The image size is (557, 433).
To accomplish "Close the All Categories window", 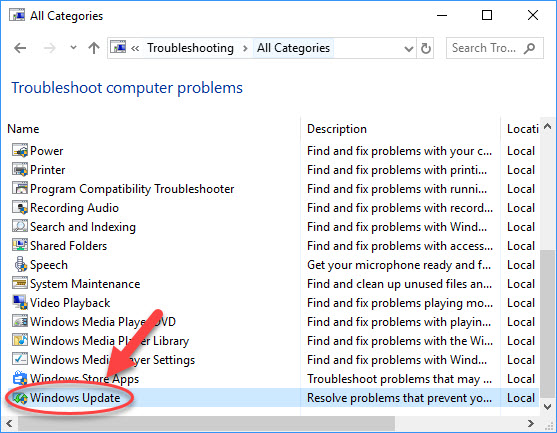I will tap(533, 15).
